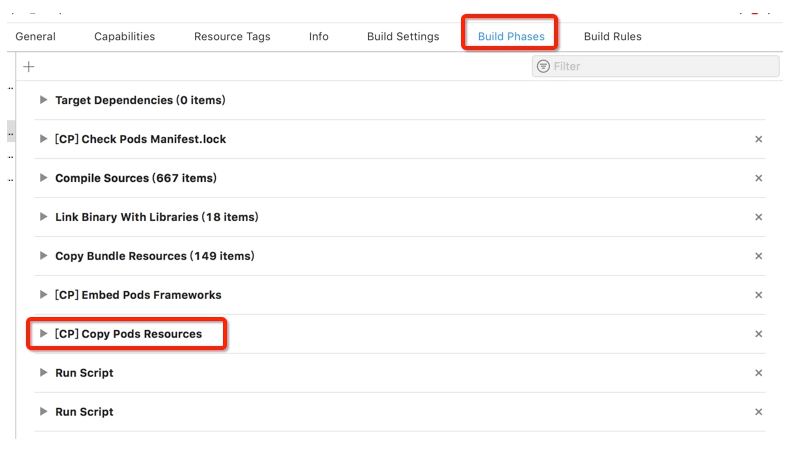789x453 pixels.
Task: Select the Resource Tags tab
Action: coord(232,37)
